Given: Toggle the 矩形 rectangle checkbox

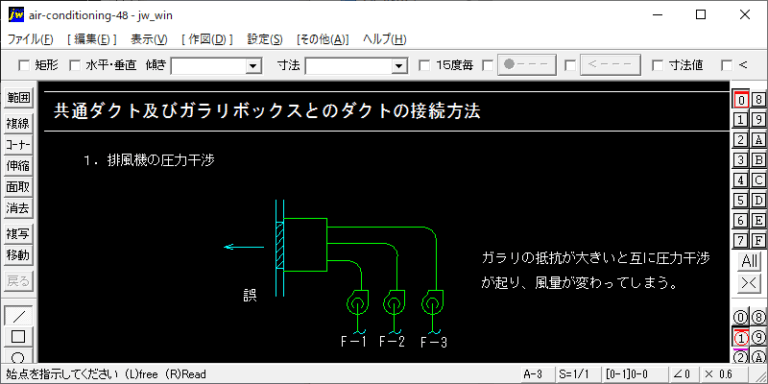Looking at the screenshot, I should click(x=24, y=65).
